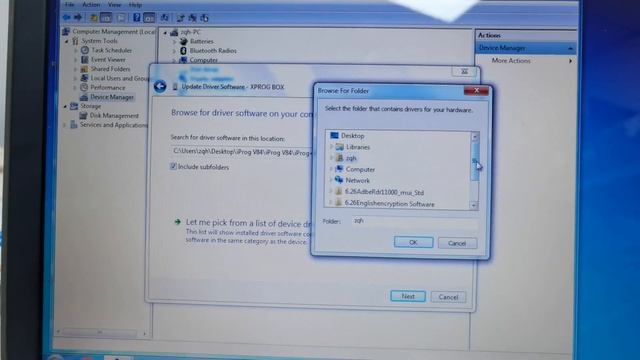Click the Up one level folder toolbar icon

click(x=94, y=18)
